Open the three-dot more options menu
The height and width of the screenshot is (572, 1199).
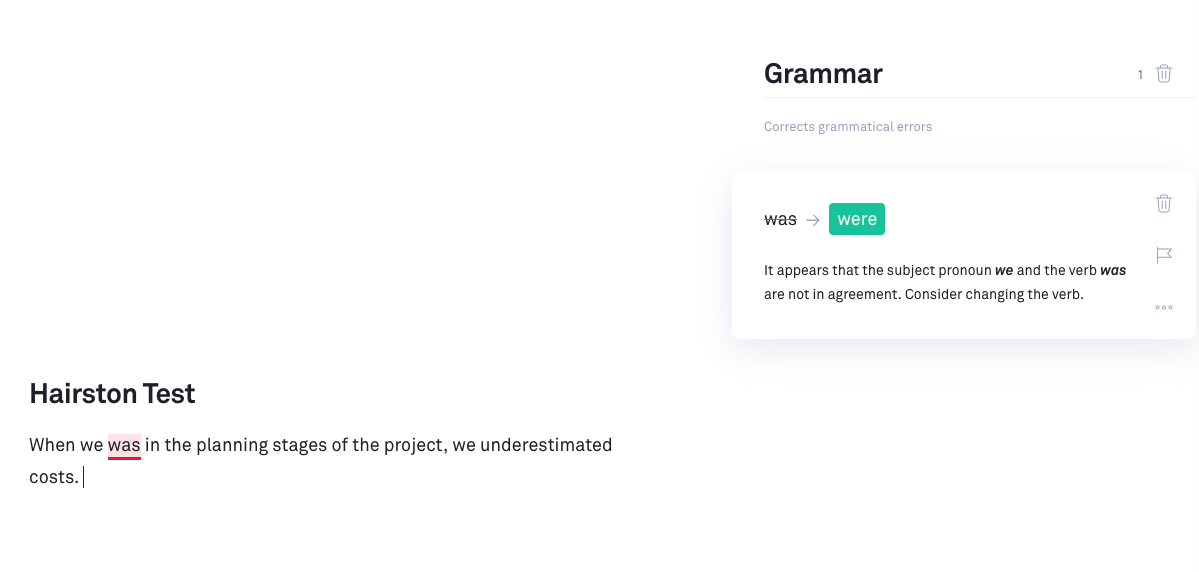[1163, 308]
